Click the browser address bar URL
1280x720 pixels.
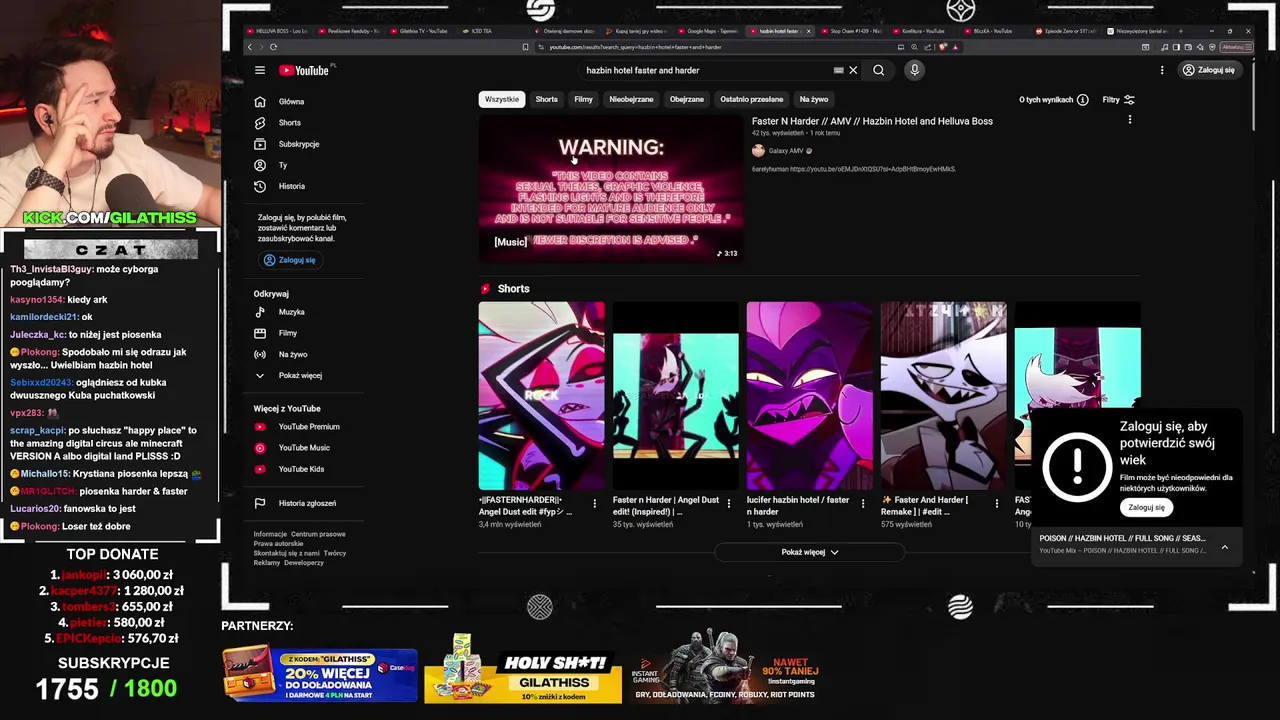[x=635, y=47]
